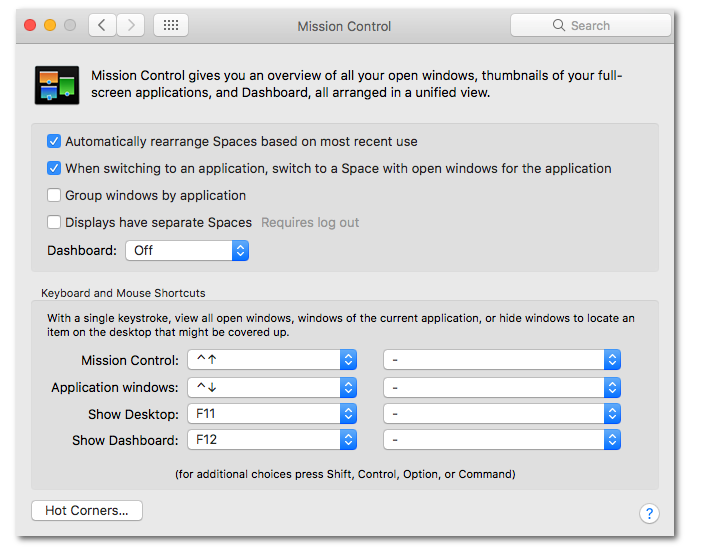Open the Dashboard dropdown set to Off

click(x=186, y=250)
